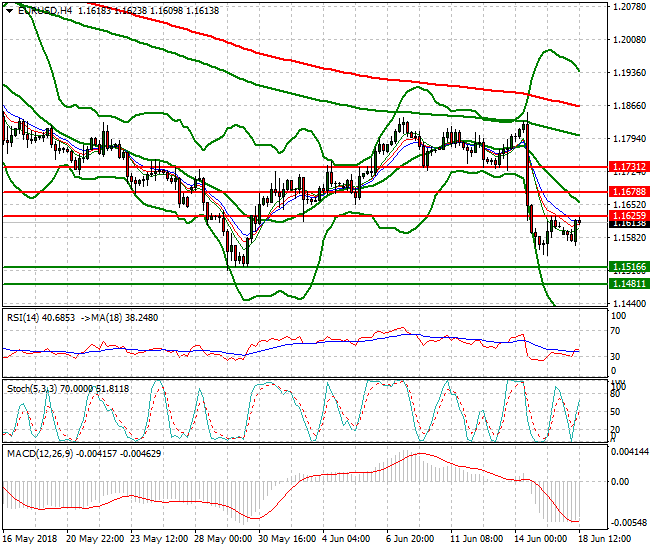The width and height of the screenshot is (650, 550).
Task: Select the 16 May 2018 date label
Action: (x=30, y=539)
